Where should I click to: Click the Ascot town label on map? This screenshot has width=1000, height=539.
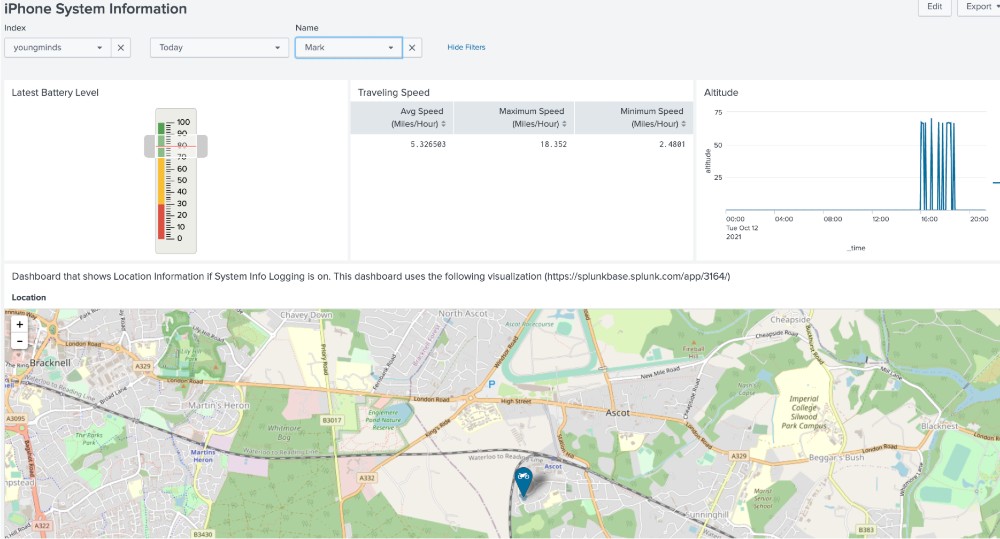click(x=617, y=413)
